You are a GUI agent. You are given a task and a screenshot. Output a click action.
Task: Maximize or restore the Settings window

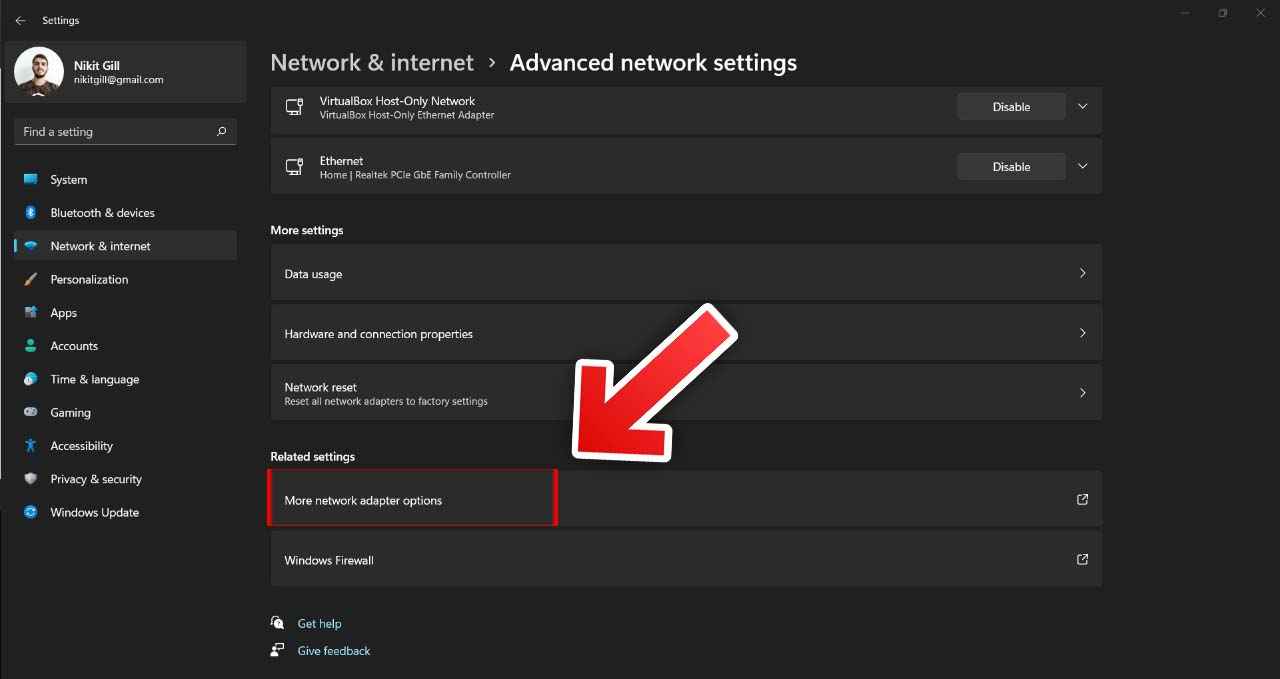[x=1222, y=13]
